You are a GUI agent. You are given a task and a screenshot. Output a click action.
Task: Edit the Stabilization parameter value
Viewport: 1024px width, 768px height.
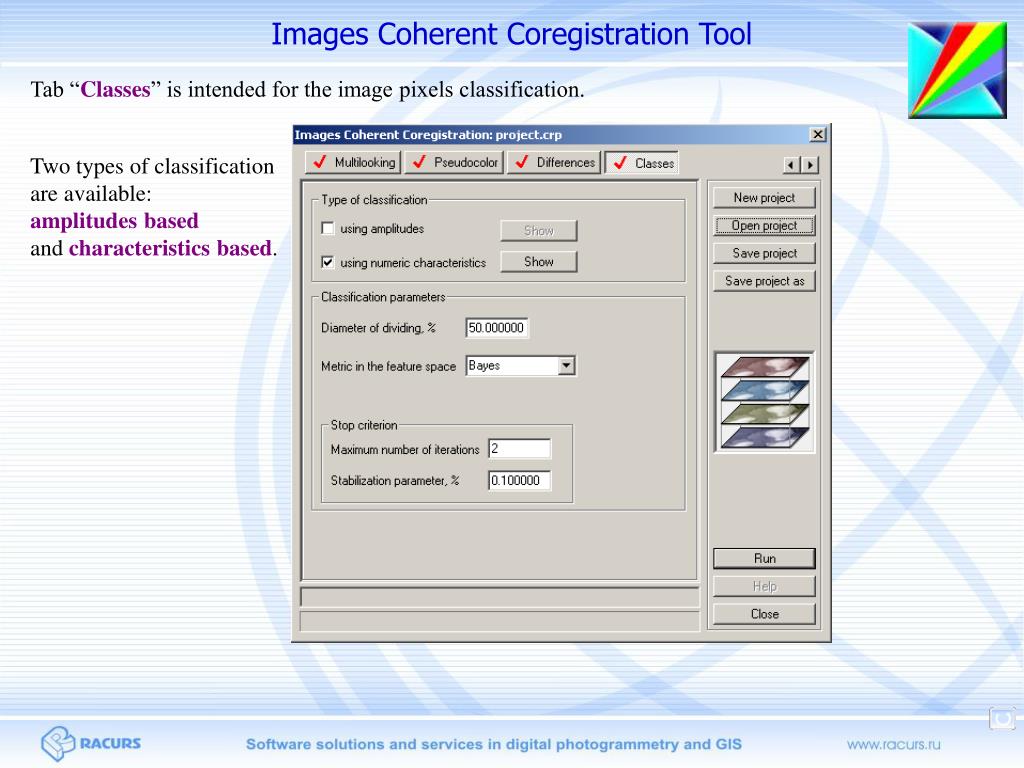pos(519,481)
